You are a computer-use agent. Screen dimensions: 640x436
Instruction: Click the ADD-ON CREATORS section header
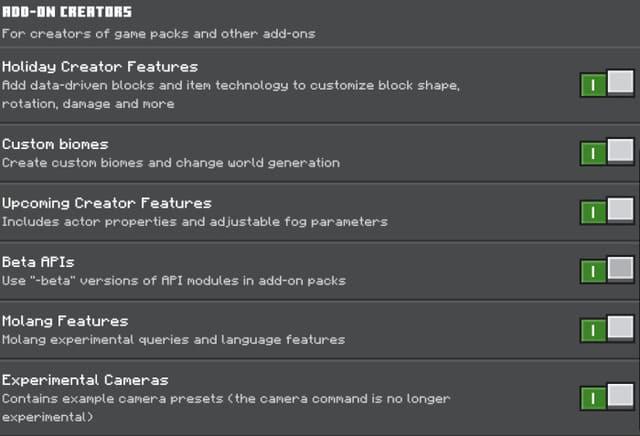(66, 12)
